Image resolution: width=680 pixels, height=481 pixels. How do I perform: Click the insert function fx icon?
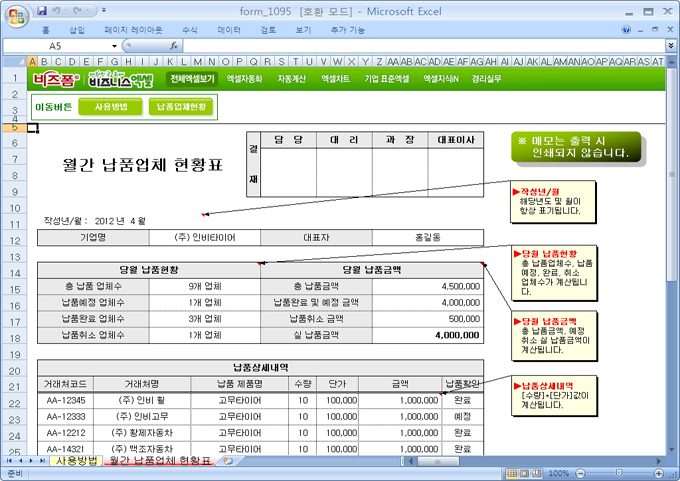tap(174, 46)
